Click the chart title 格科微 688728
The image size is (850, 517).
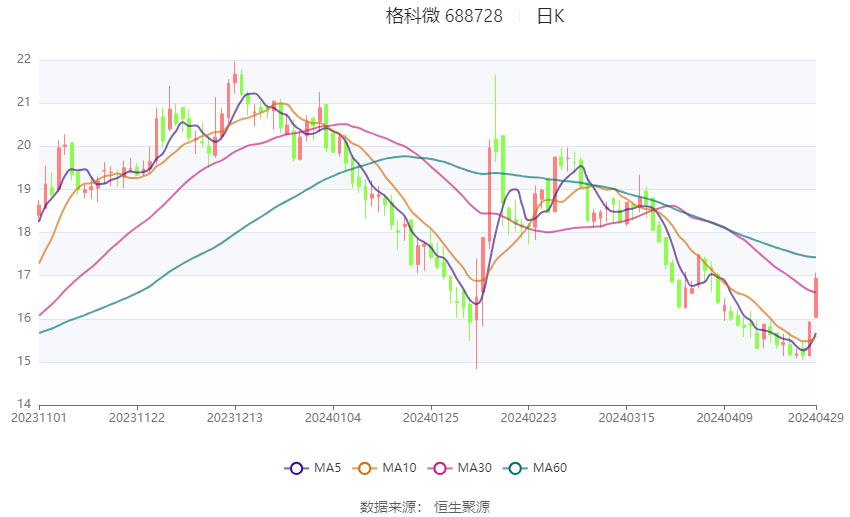(x=444, y=16)
